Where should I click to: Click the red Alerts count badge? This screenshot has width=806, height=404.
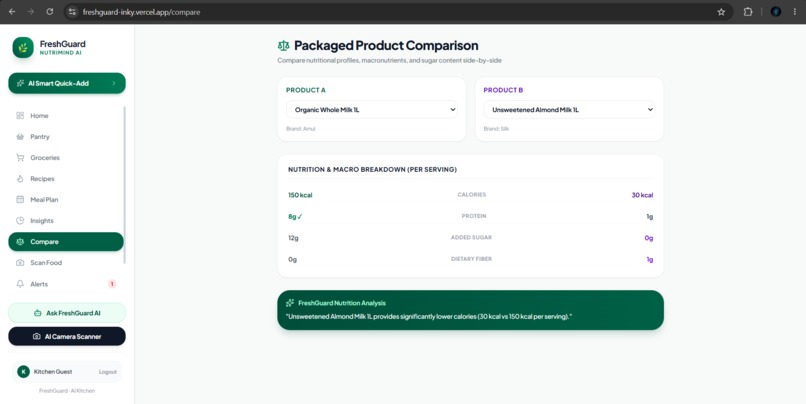(x=112, y=284)
